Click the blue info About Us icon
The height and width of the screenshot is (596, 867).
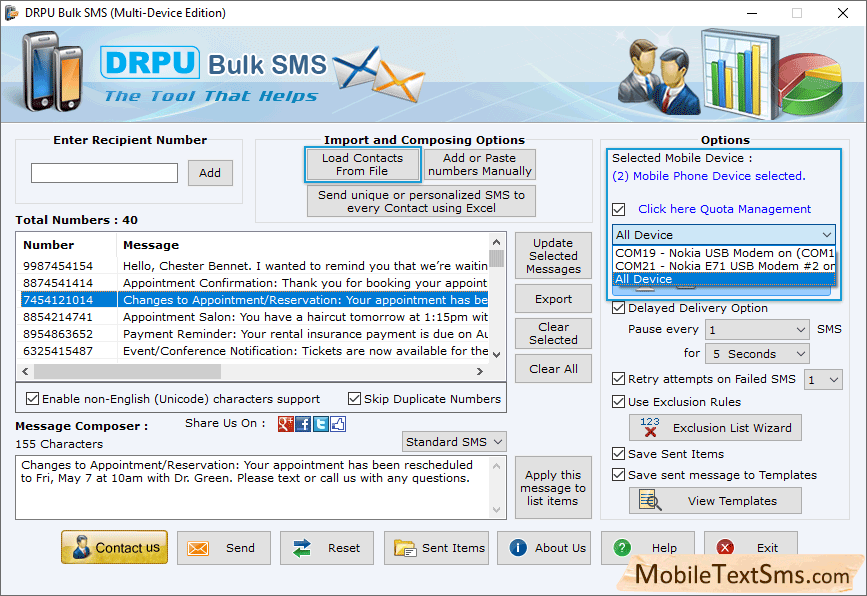click(518, 548)
